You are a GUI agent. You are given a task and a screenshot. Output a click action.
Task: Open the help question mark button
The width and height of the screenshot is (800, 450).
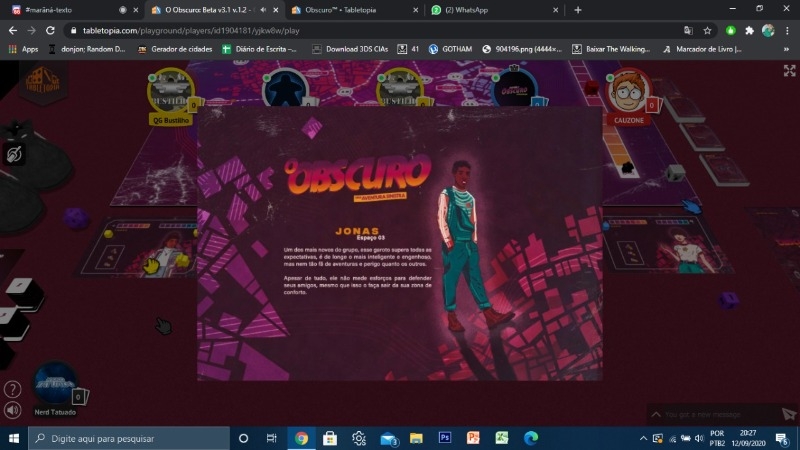[x=12, y=390]
